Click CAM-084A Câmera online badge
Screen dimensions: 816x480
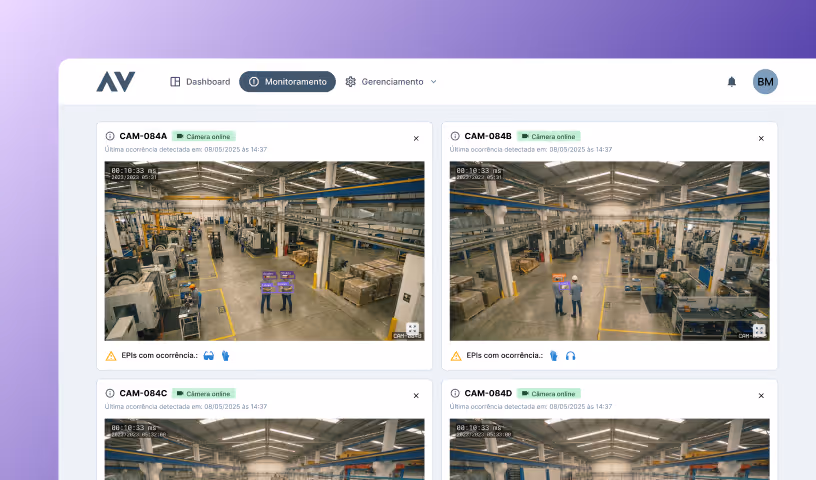203,136
